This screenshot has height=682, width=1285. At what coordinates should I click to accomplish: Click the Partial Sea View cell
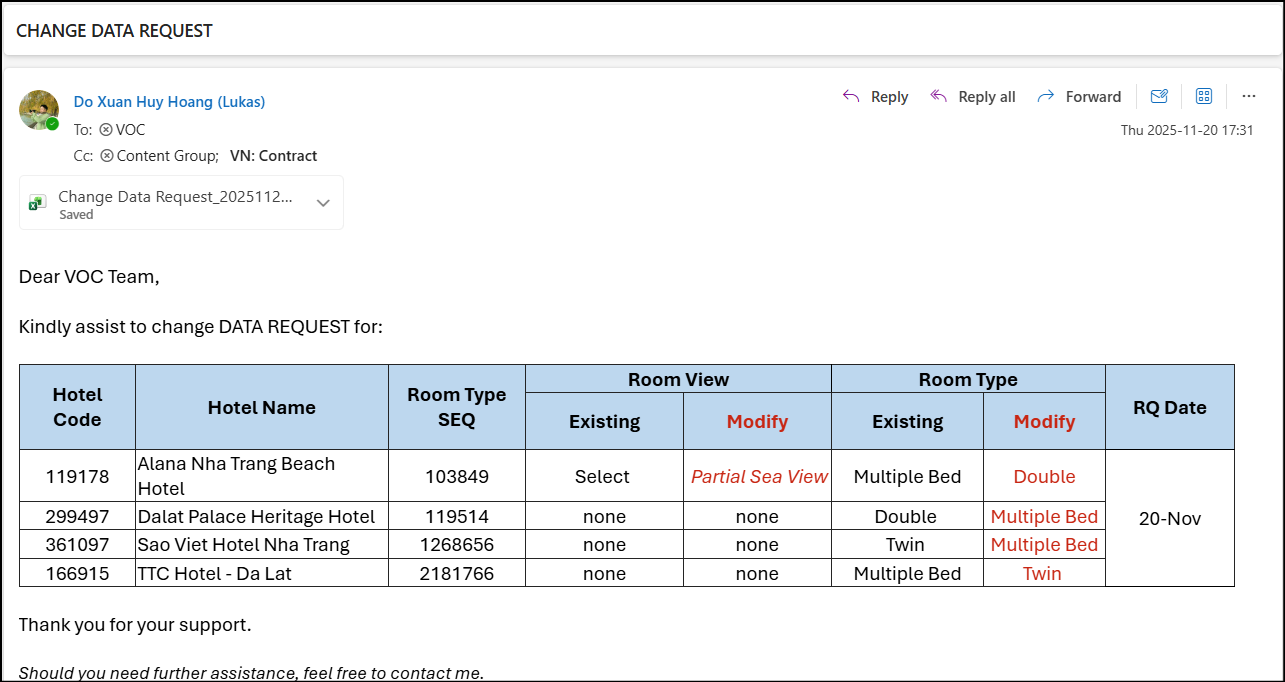point(758,476)
